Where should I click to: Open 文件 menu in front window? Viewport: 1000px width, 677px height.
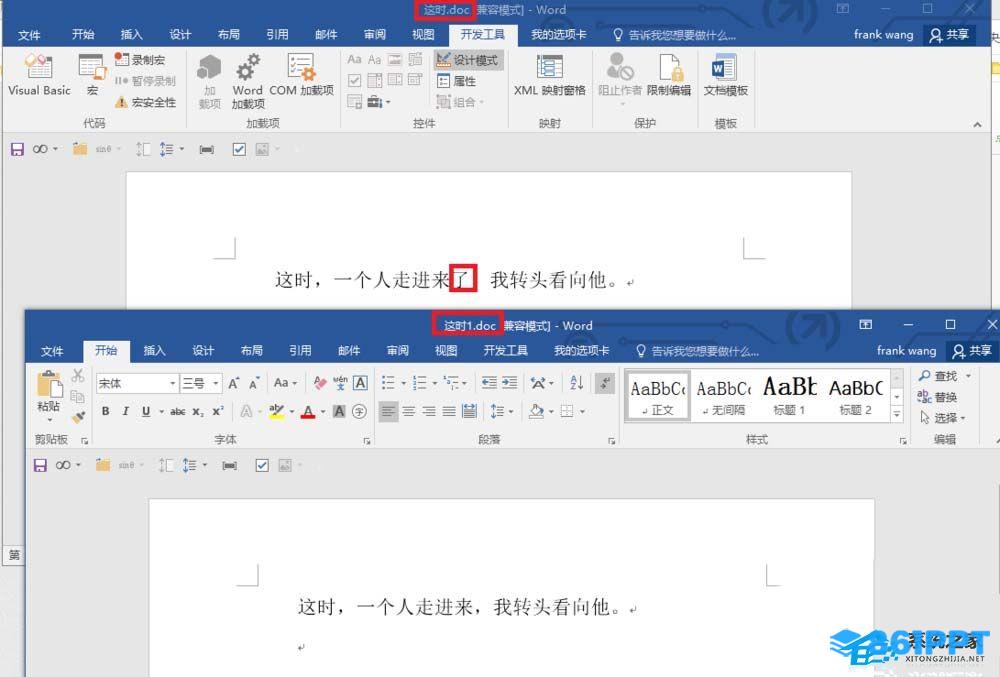[52, 351]
